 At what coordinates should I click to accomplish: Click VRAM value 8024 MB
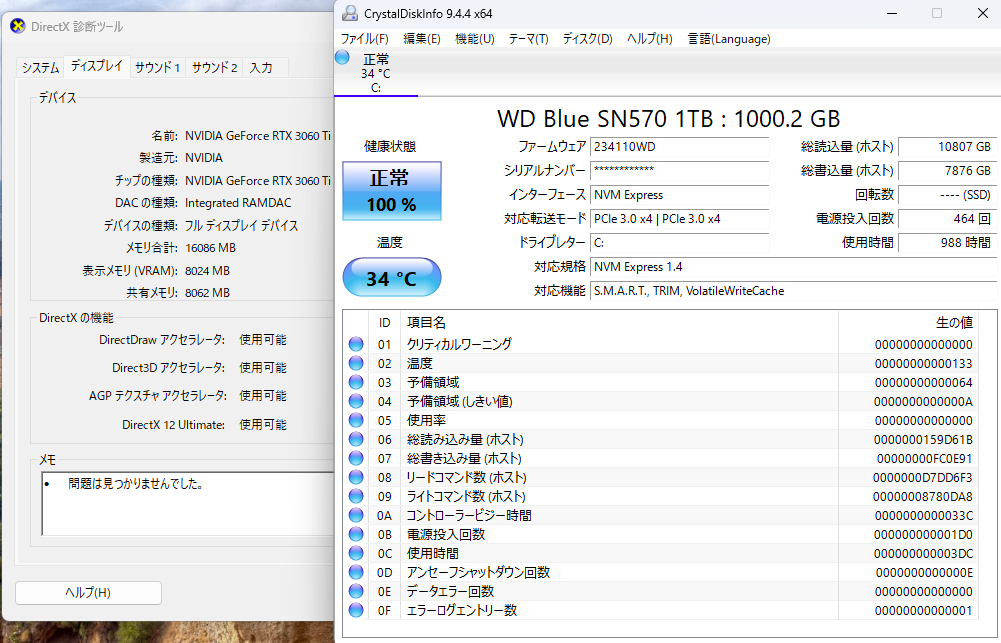click(207, 271)
